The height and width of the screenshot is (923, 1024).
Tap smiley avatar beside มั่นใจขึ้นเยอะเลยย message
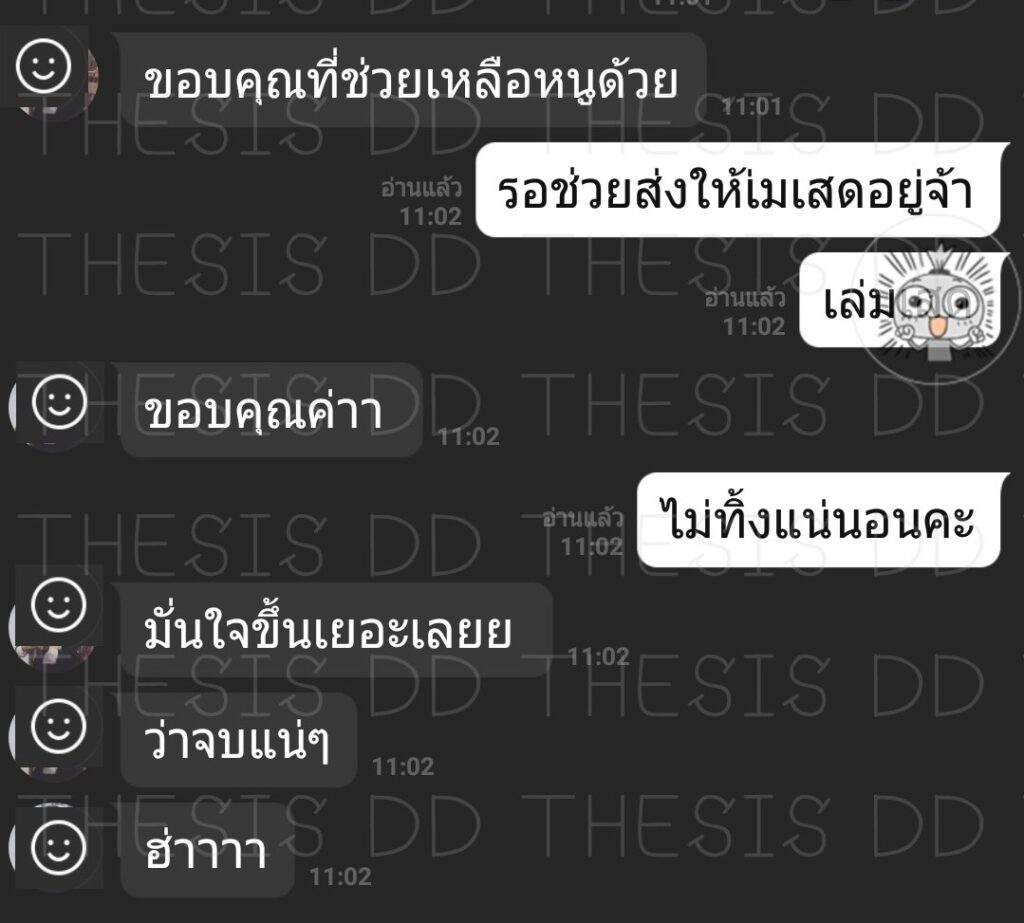click(x=59, y=606)
